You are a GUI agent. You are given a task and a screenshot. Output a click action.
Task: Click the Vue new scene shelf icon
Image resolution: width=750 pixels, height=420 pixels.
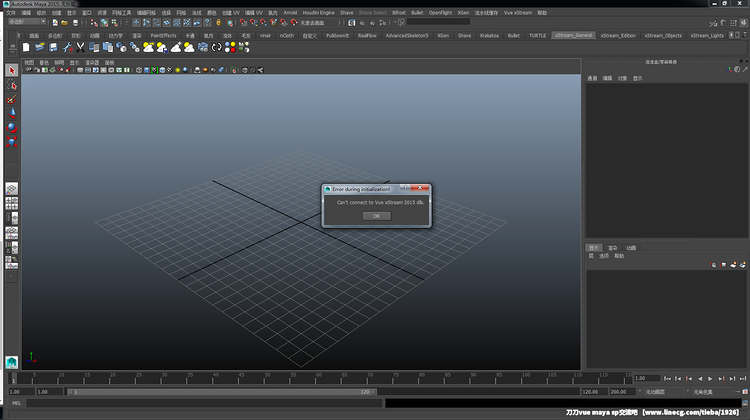(26, 47)
